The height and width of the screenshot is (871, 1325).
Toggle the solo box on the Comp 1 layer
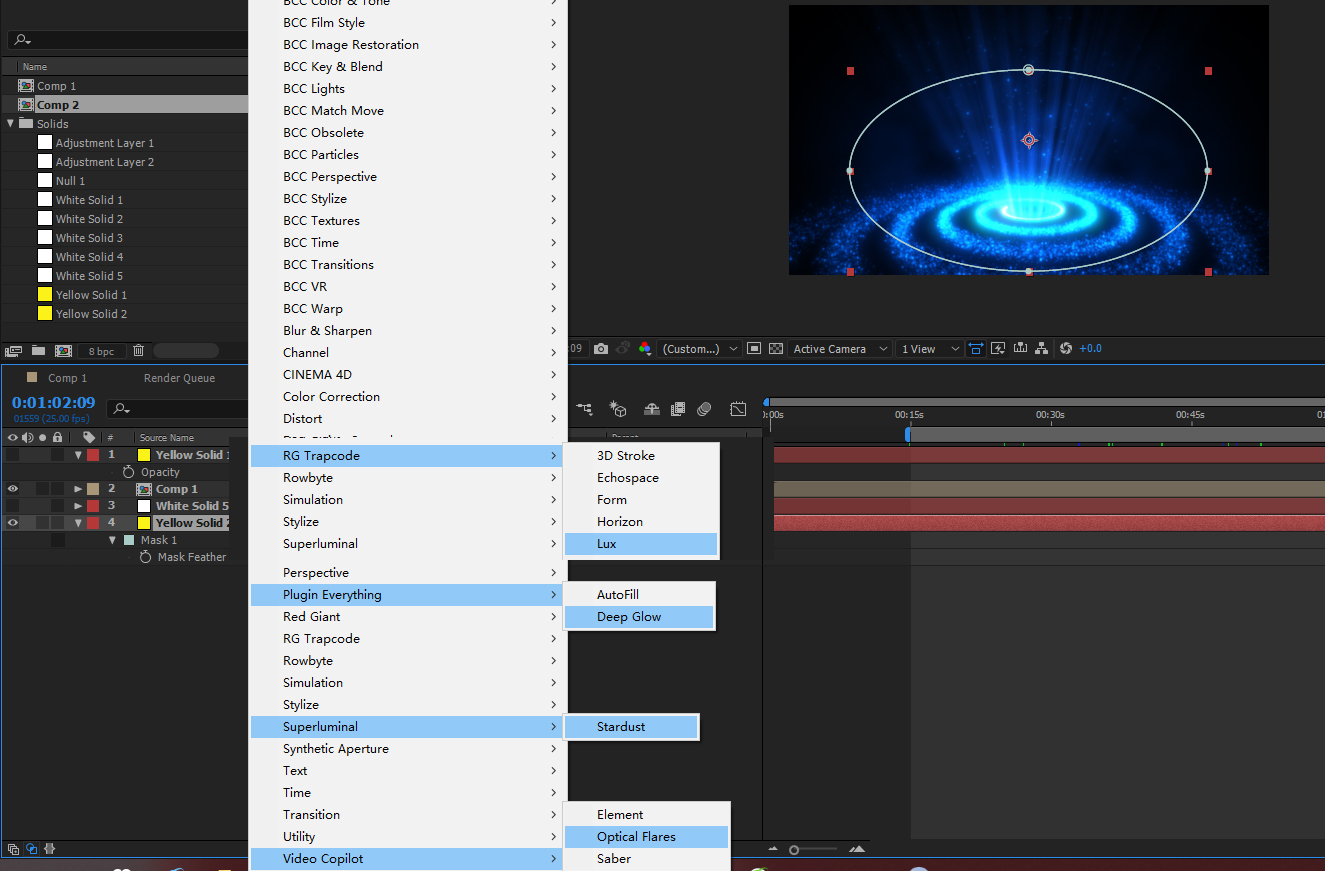tap(43, 489)
